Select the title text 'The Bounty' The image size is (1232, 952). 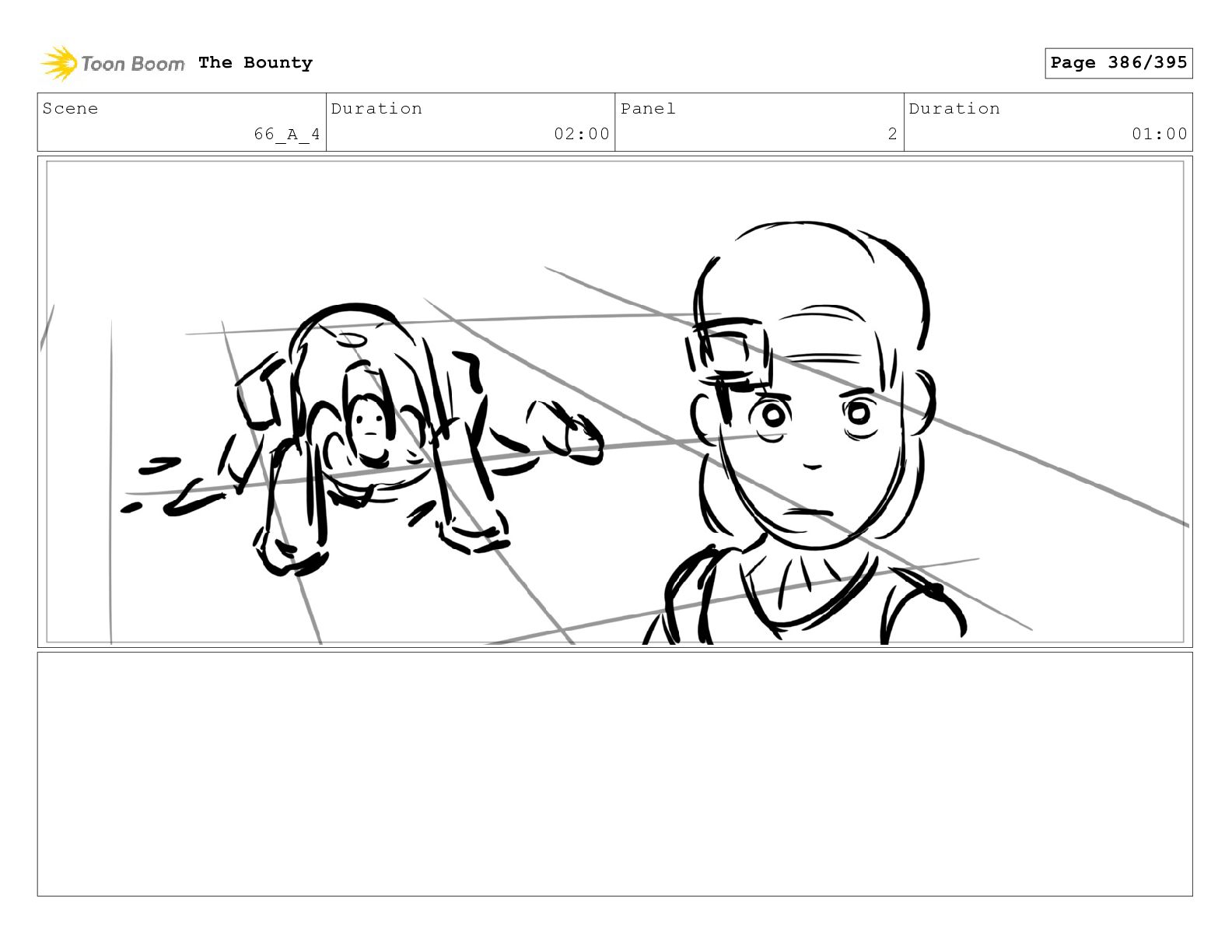pos(255,62)
